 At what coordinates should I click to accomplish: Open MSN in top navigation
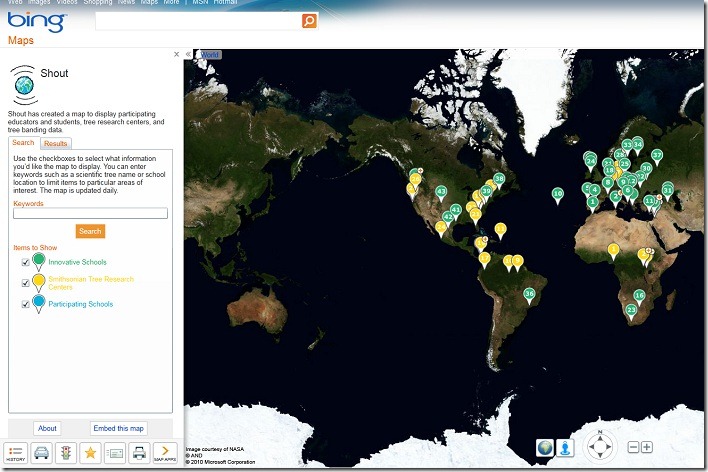[200, 2]
